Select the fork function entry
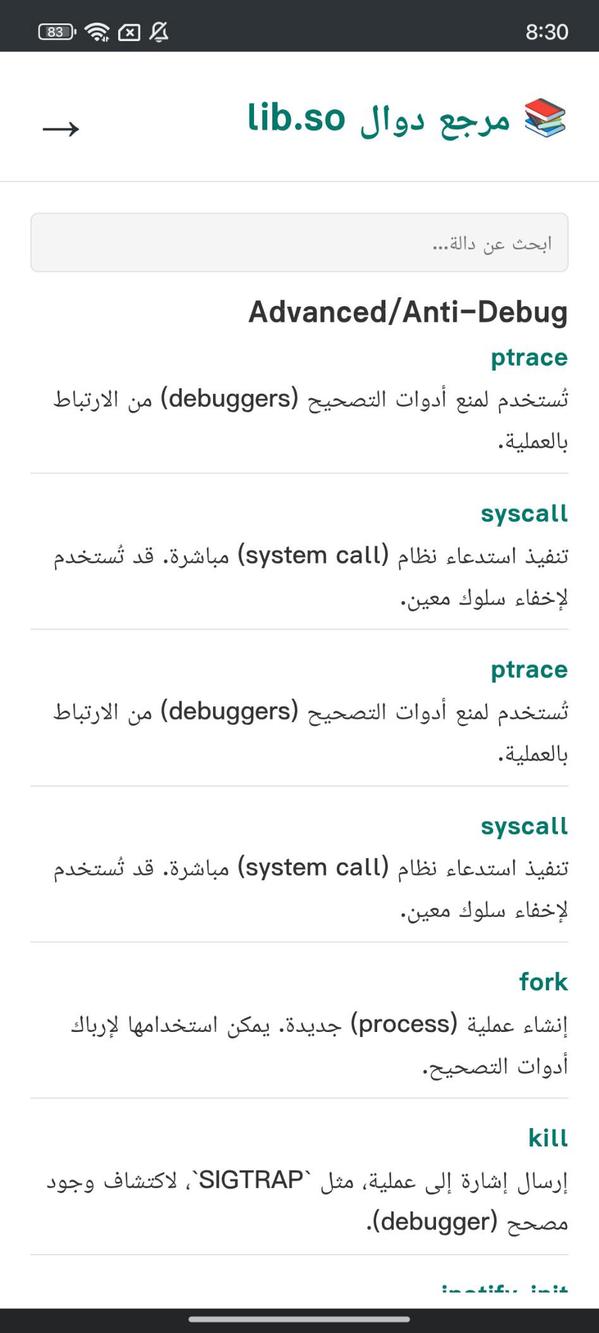 click(x=543, y=982)
